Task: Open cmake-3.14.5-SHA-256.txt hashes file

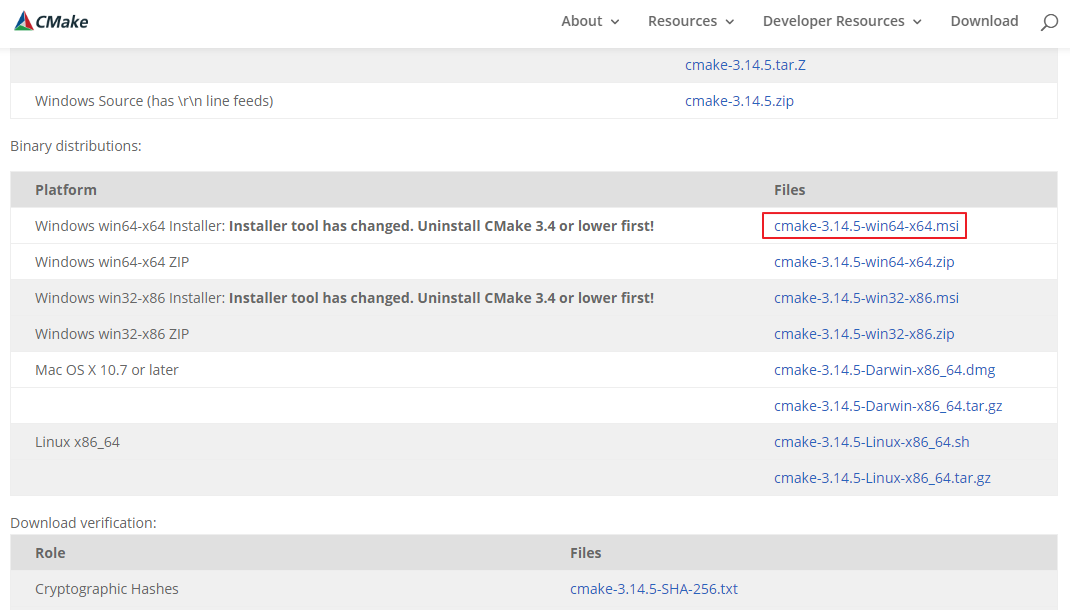Action: pos(654,589)
